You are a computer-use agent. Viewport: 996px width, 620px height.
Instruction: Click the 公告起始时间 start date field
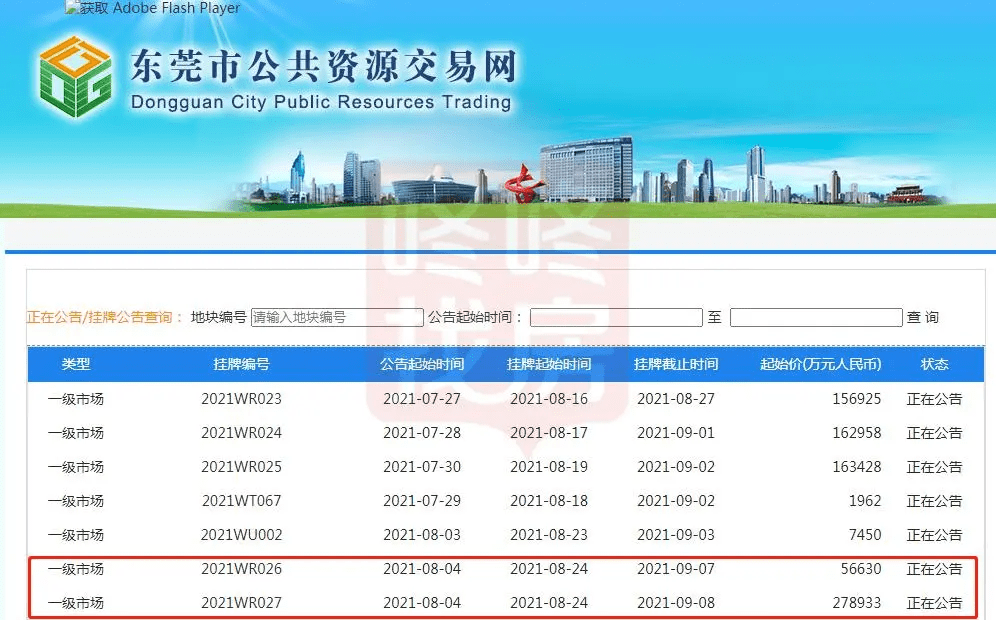point(616,317)
